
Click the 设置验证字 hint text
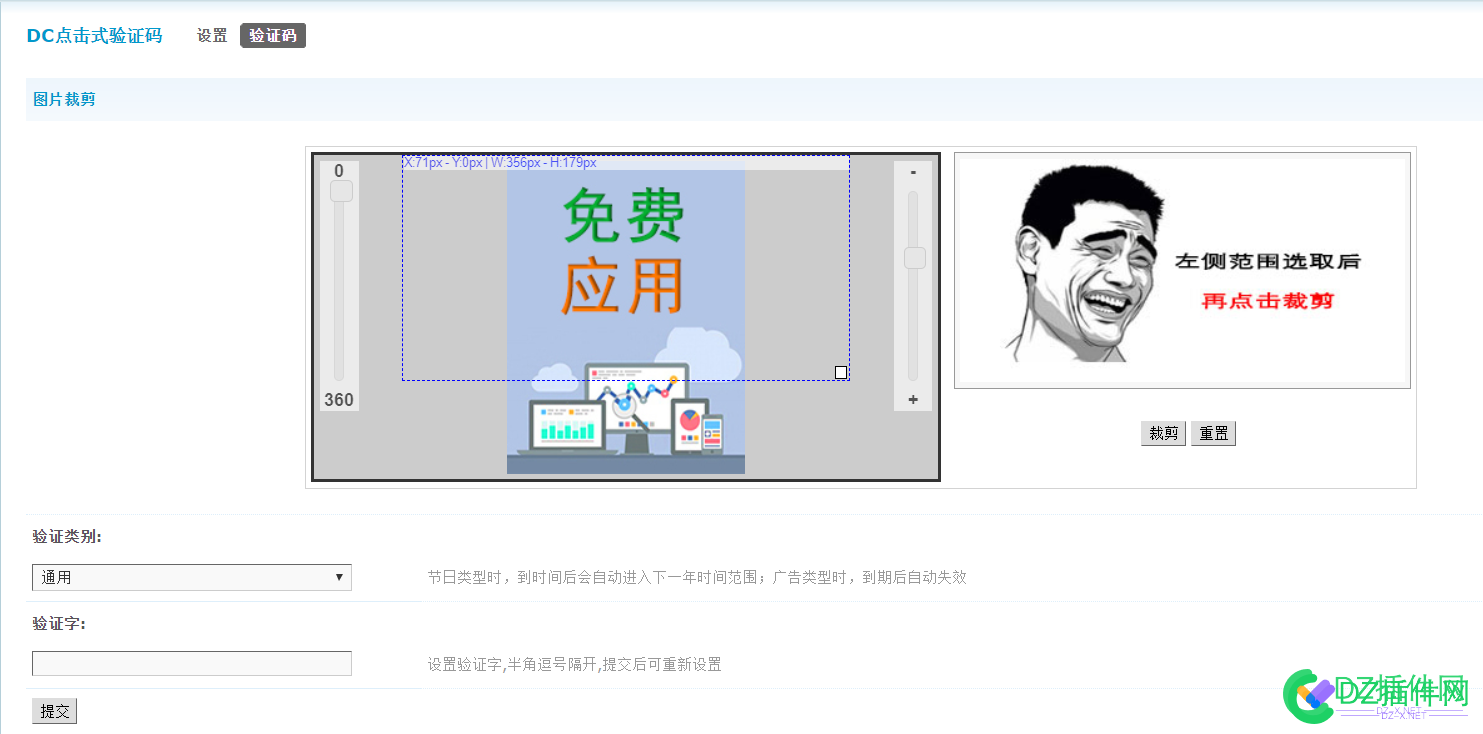click(x=575, y=664)
